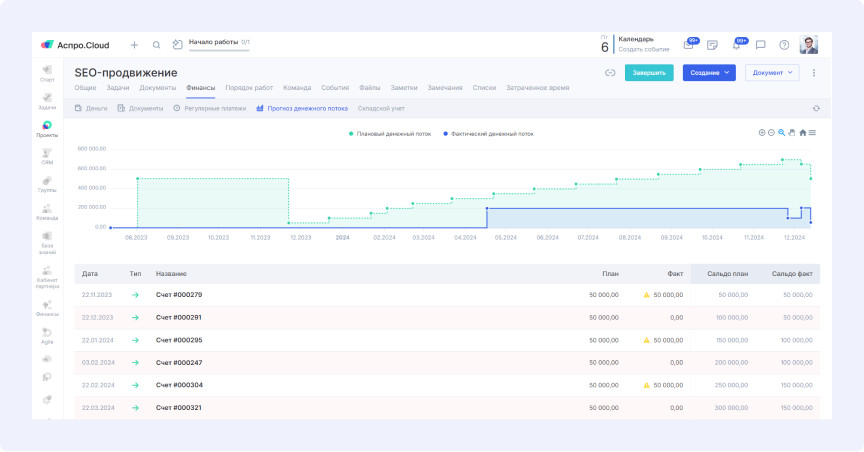Click chart zoom-in icon
The height and width of the screenshot is (452, 864).
point(762,132)
